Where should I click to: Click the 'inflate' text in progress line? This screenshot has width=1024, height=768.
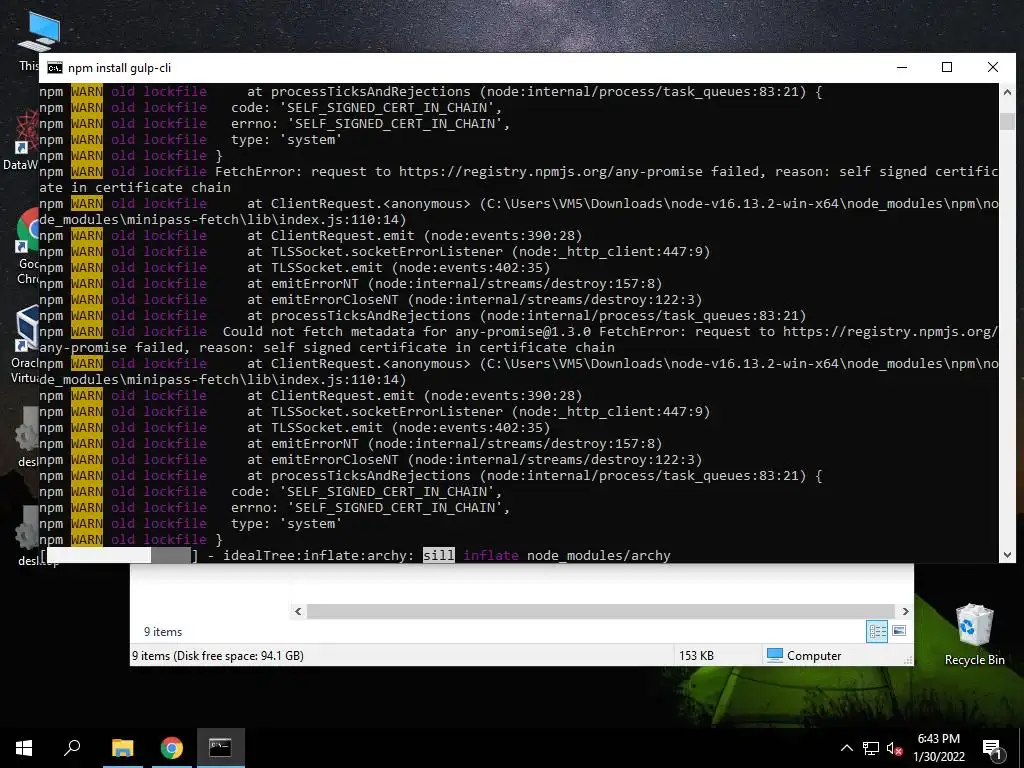pos(490,555)
